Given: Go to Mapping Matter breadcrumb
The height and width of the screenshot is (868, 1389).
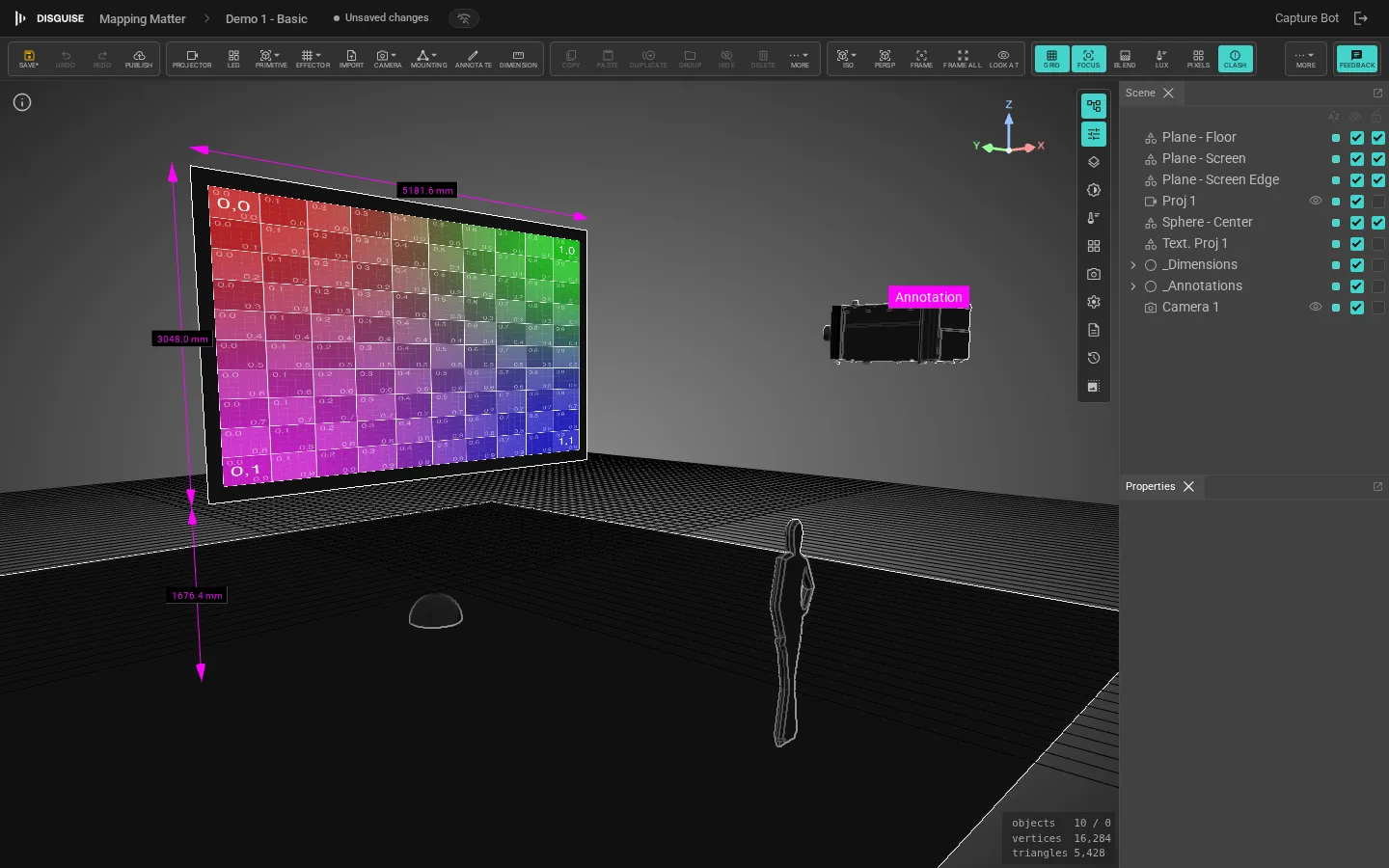Looking at the screenshot, I should coord(142,18).
